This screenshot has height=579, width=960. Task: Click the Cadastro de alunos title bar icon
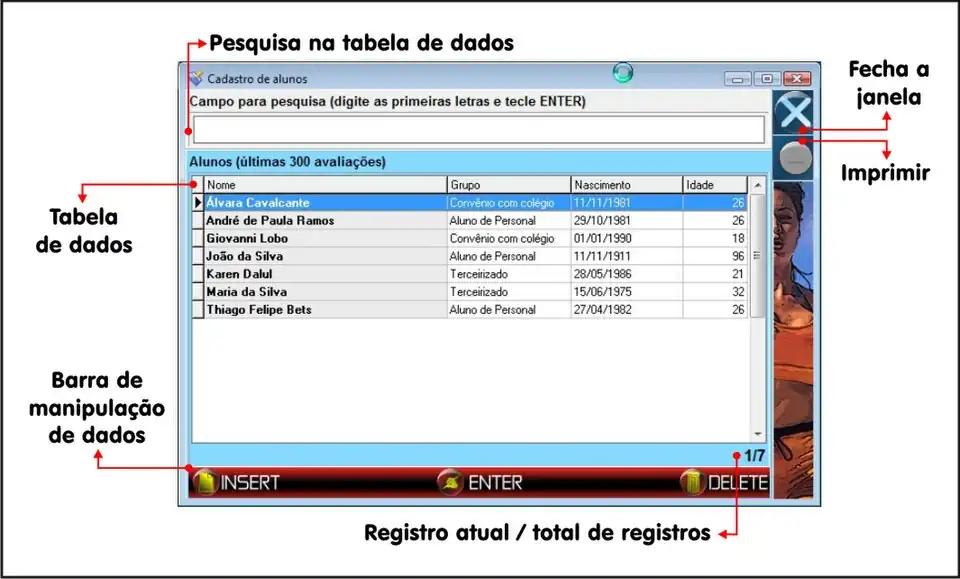(196, 78)
